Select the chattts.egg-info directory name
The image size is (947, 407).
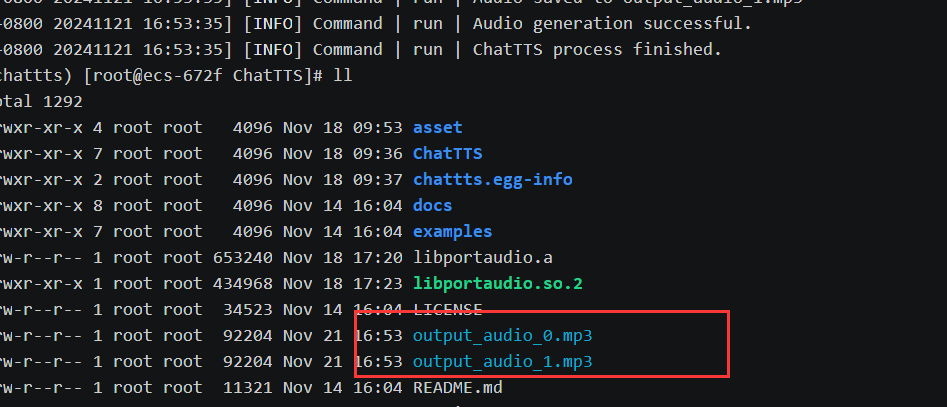[x=492, y=180]
